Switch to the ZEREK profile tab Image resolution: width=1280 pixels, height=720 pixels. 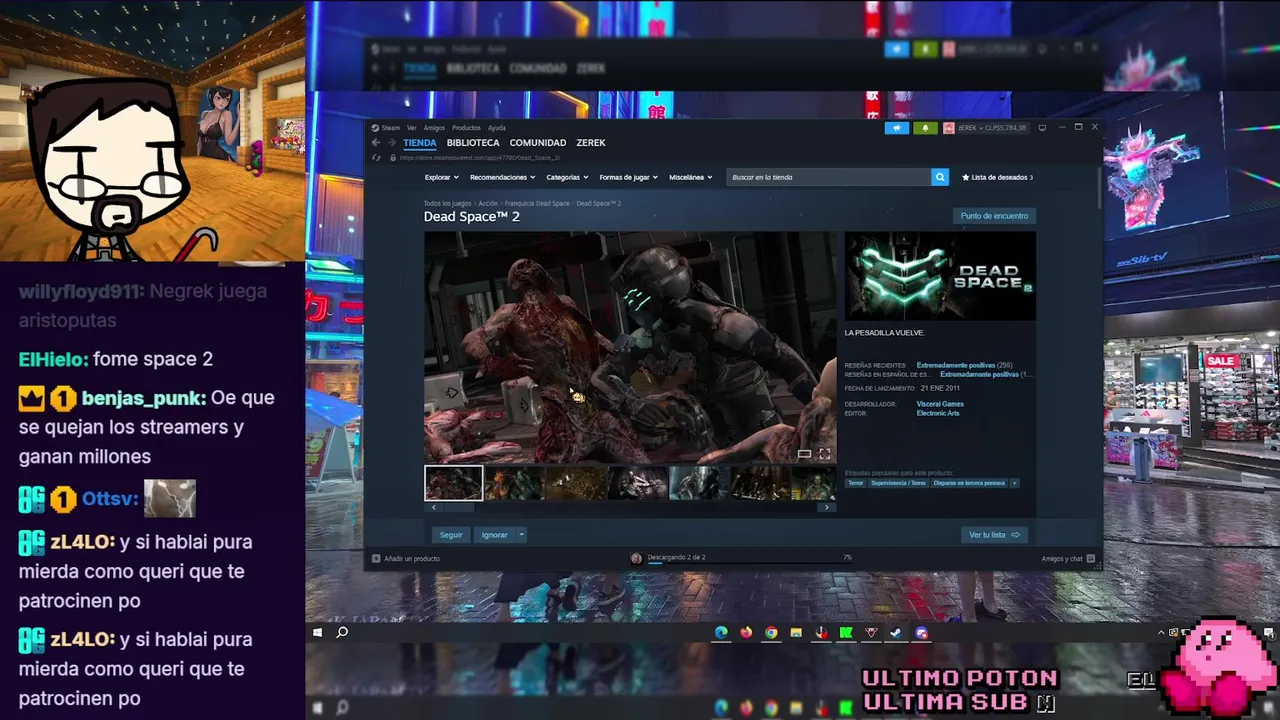pos(591,143)
